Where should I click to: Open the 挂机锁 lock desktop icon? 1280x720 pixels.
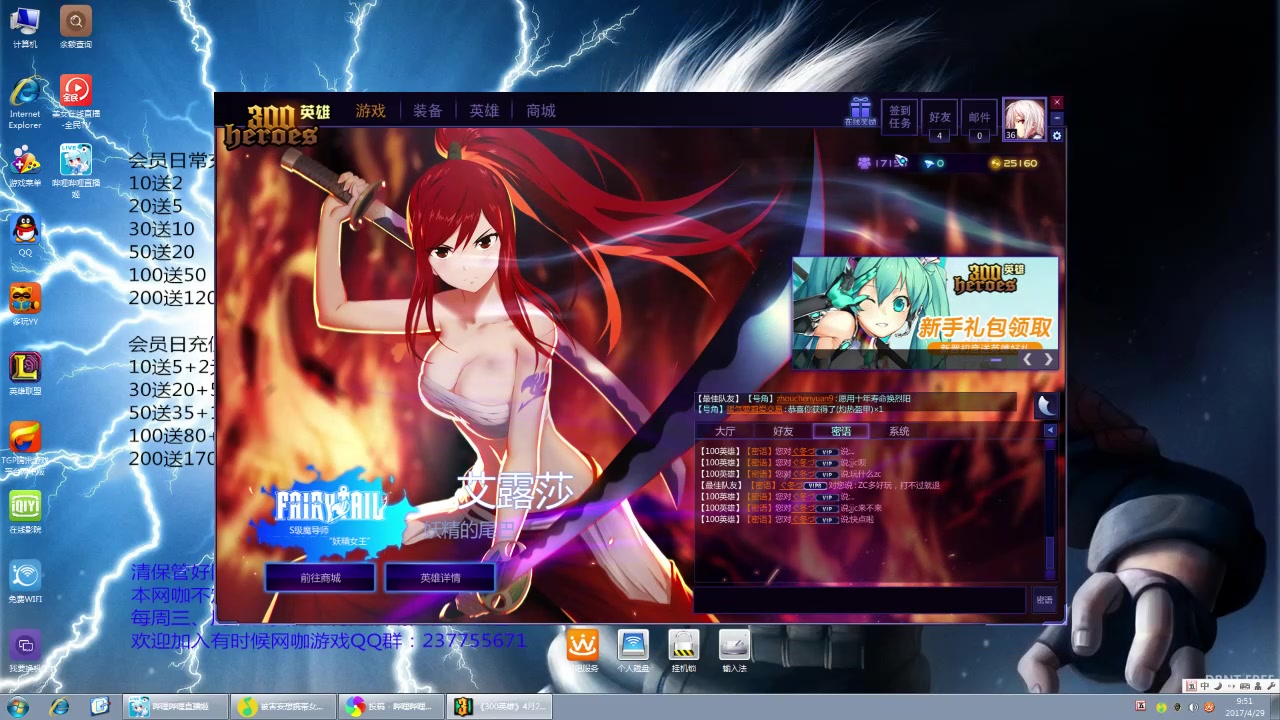(x=684, y=650)
